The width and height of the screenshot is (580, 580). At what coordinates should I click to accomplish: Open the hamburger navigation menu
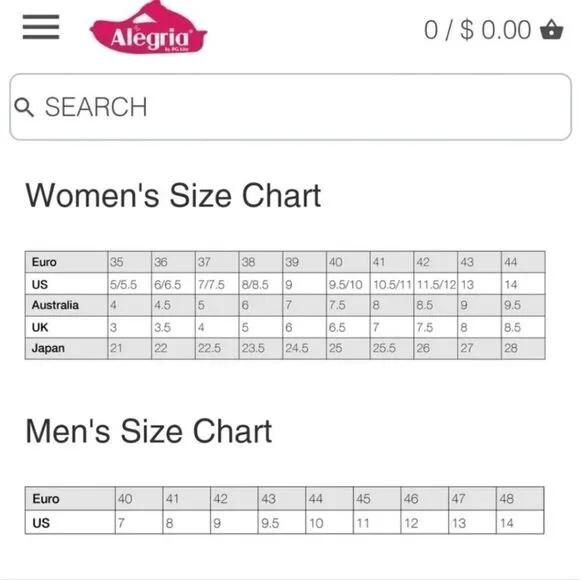point(41,27)
